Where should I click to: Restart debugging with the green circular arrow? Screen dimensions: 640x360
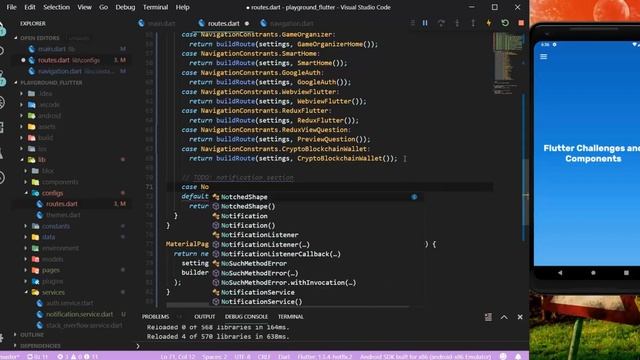pos(505,23)
